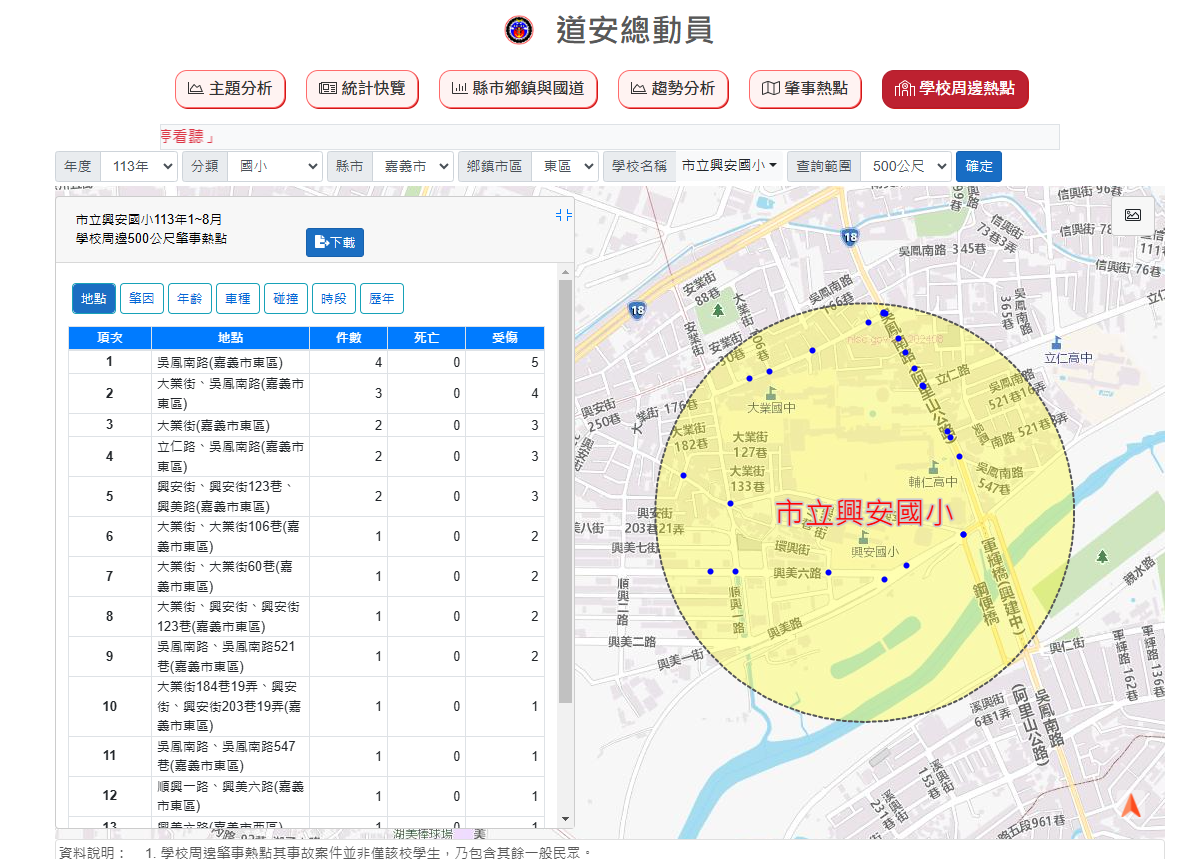Click the 道安總動員 site logo emblem
Screen dimensions: 1185x859
(x=519, y=30)
